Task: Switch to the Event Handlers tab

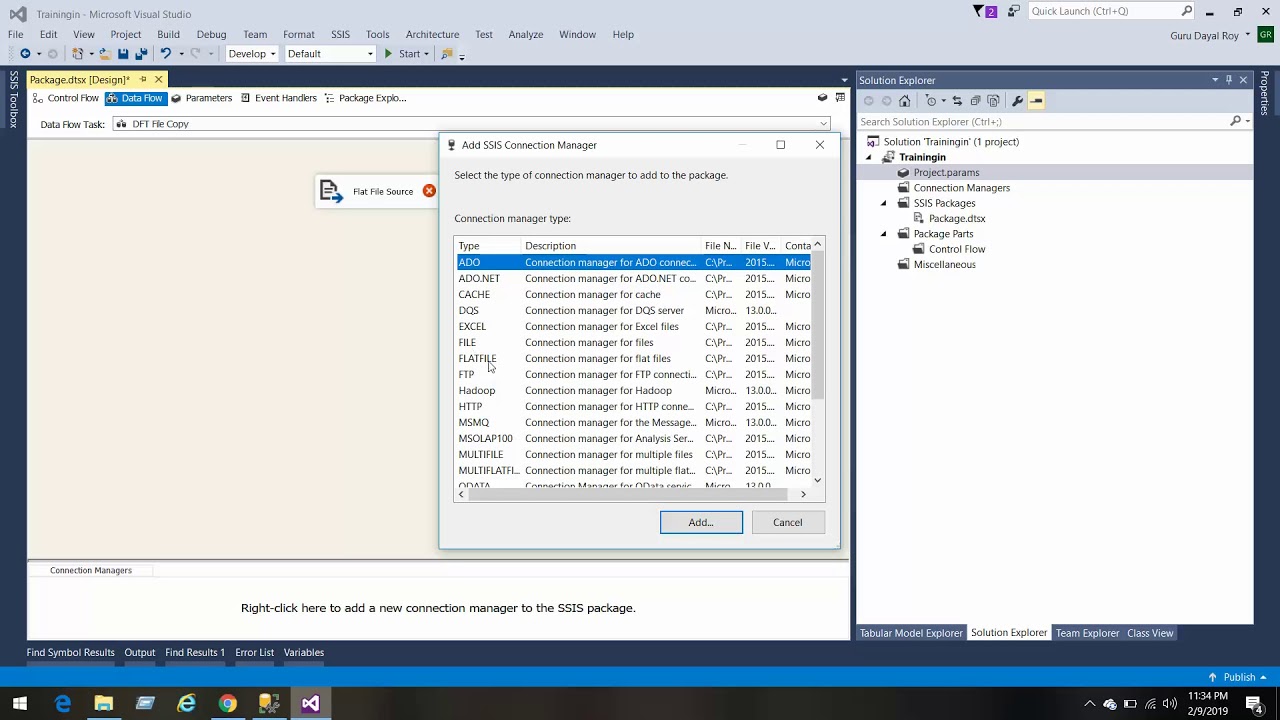Action: tap(278, 98)
